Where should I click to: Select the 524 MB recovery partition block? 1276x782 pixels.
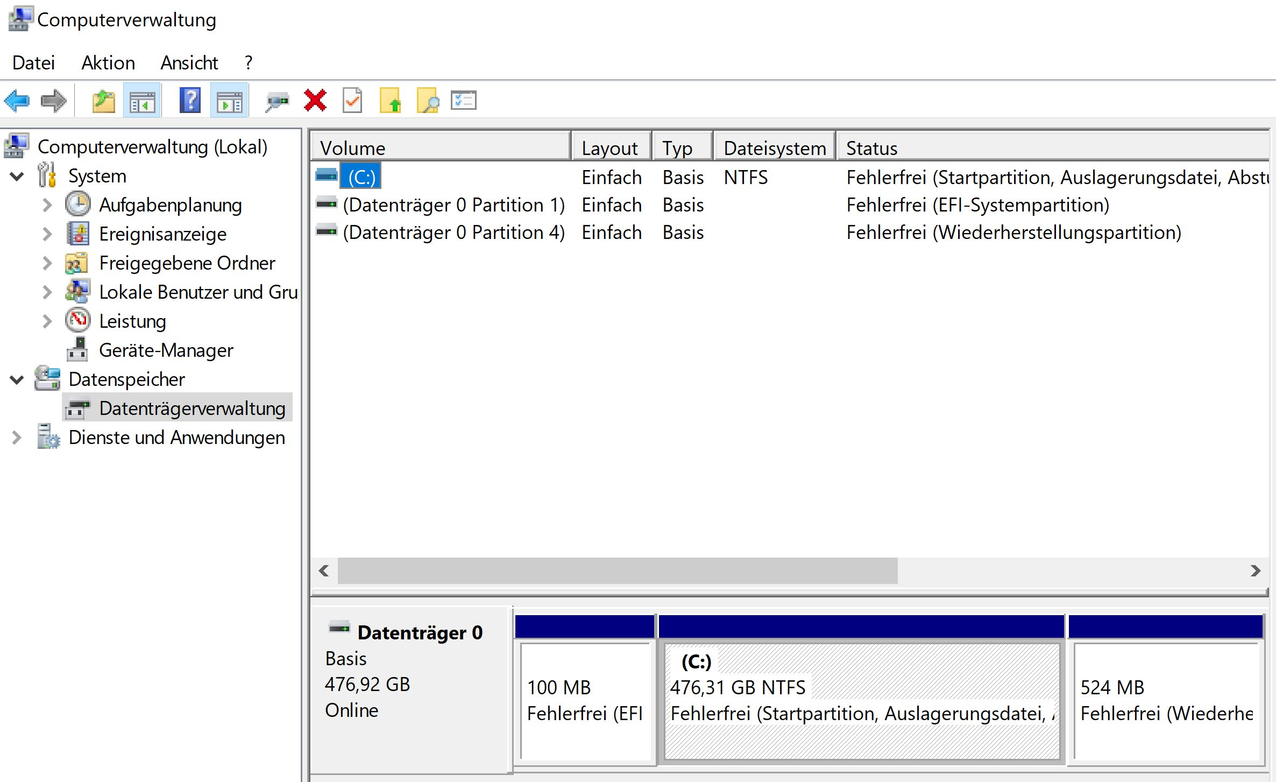tap(1166, 700)
